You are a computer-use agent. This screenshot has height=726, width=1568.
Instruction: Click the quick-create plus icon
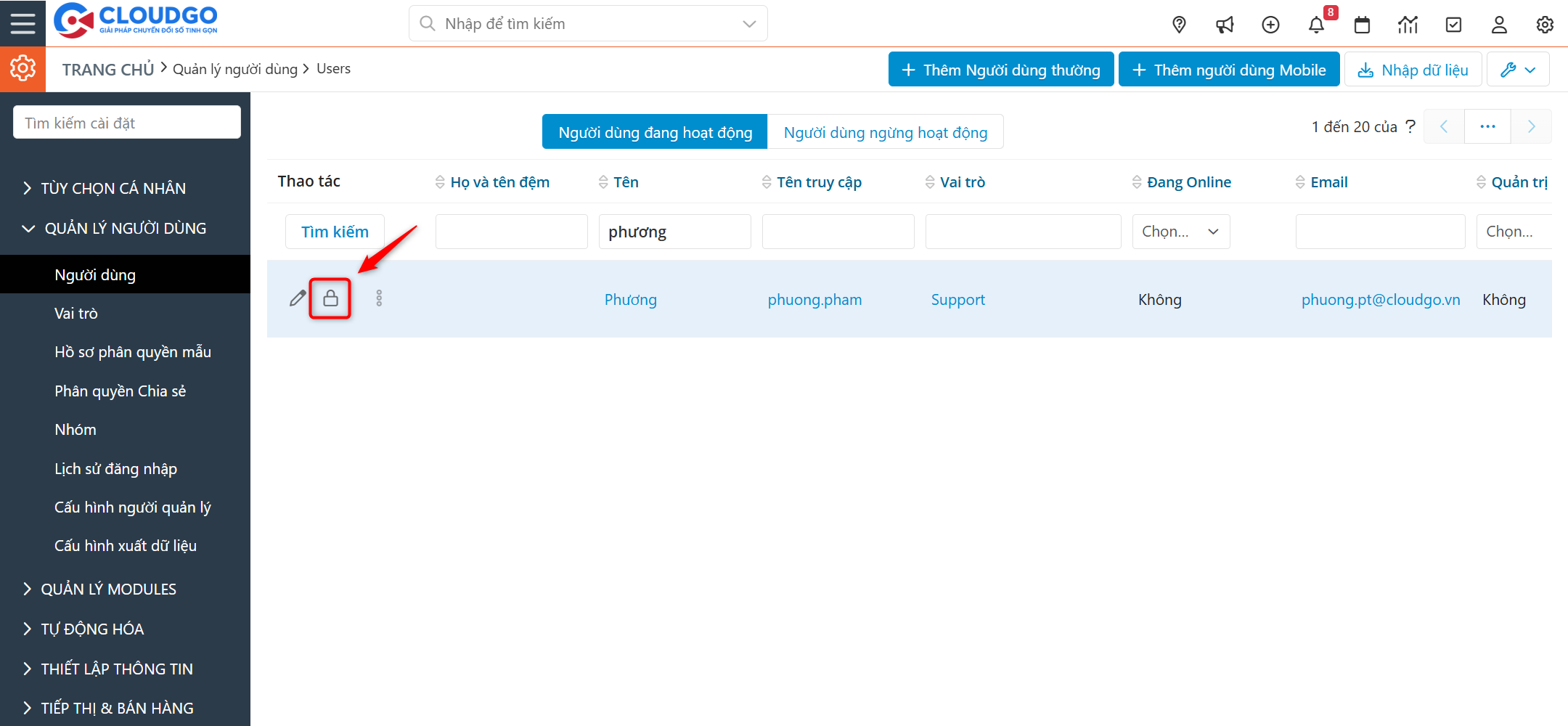(1270, 24)
